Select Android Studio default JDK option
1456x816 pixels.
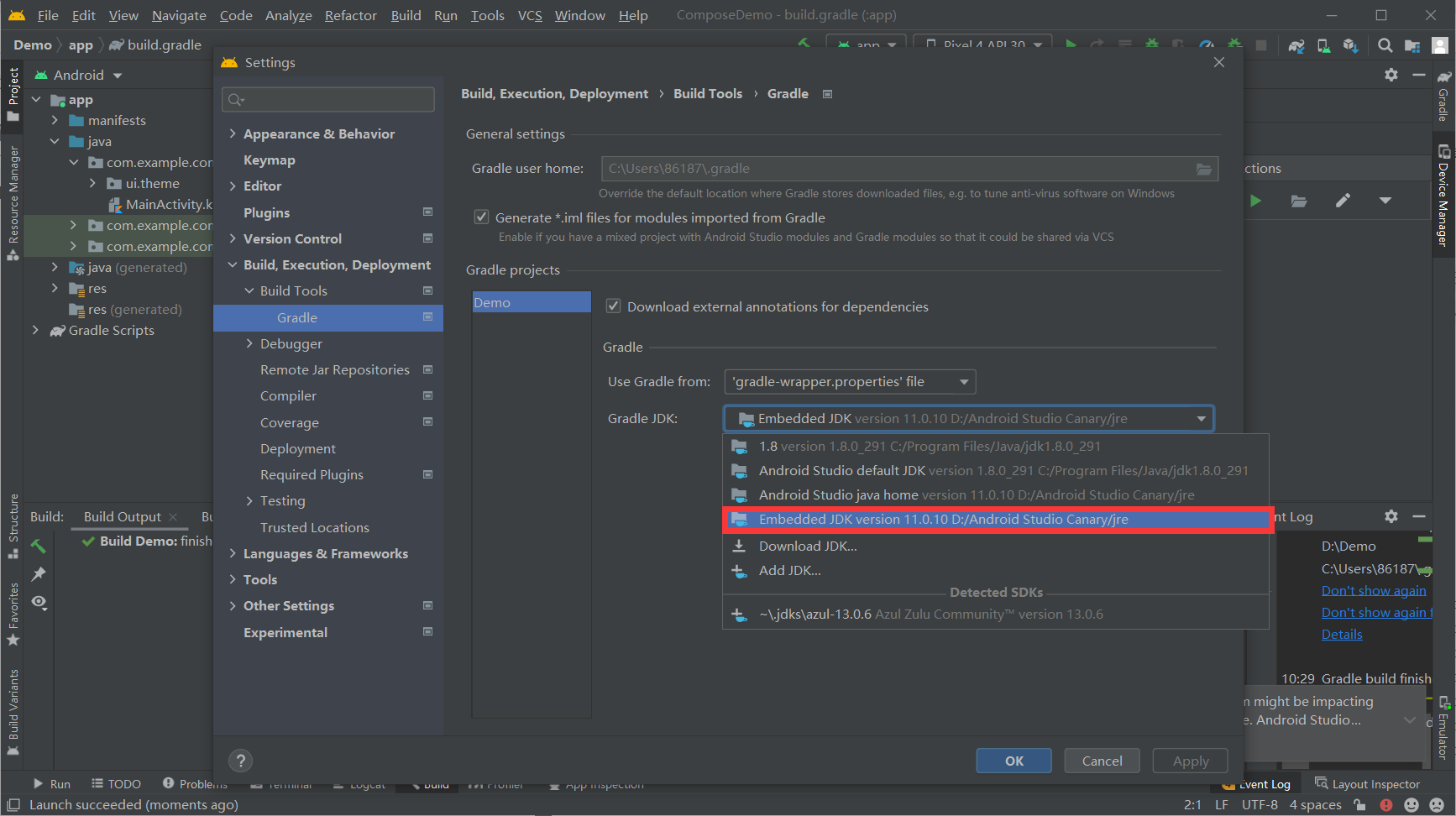coord(995,471)
